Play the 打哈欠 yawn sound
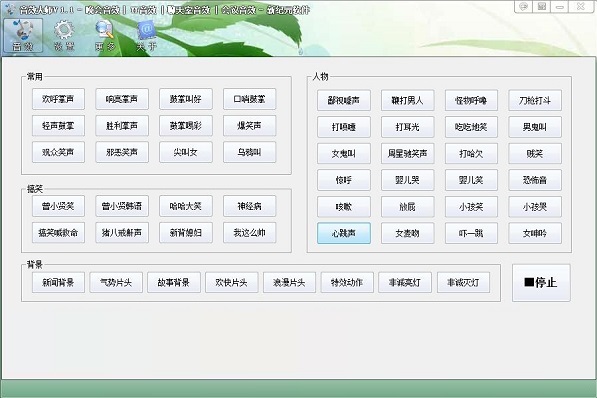 click(471, 154)
